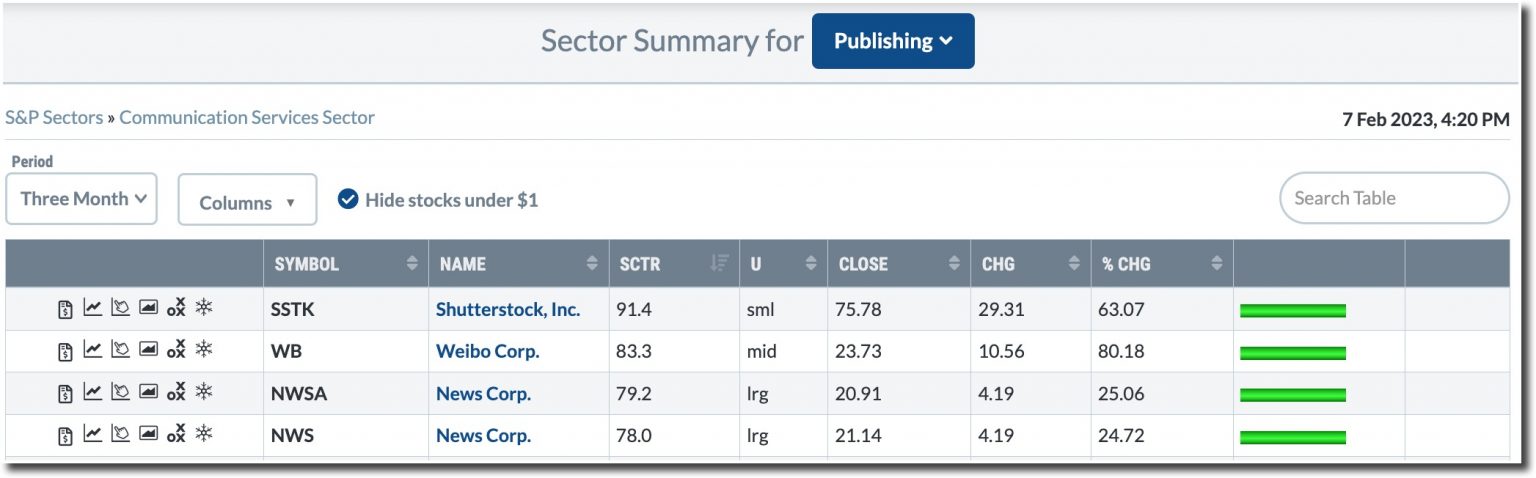1536x478 pixels.
Task: Open the Symbol Summary document icon for SSTK
Action: click(x=65, y=309)
